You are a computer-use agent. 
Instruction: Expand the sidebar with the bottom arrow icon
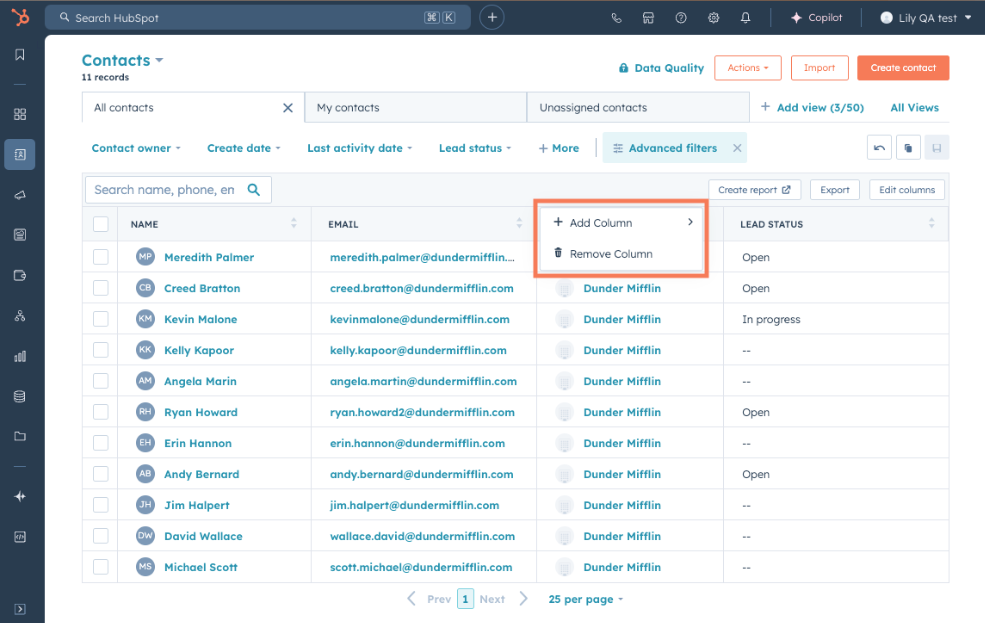tap(20, 609)
